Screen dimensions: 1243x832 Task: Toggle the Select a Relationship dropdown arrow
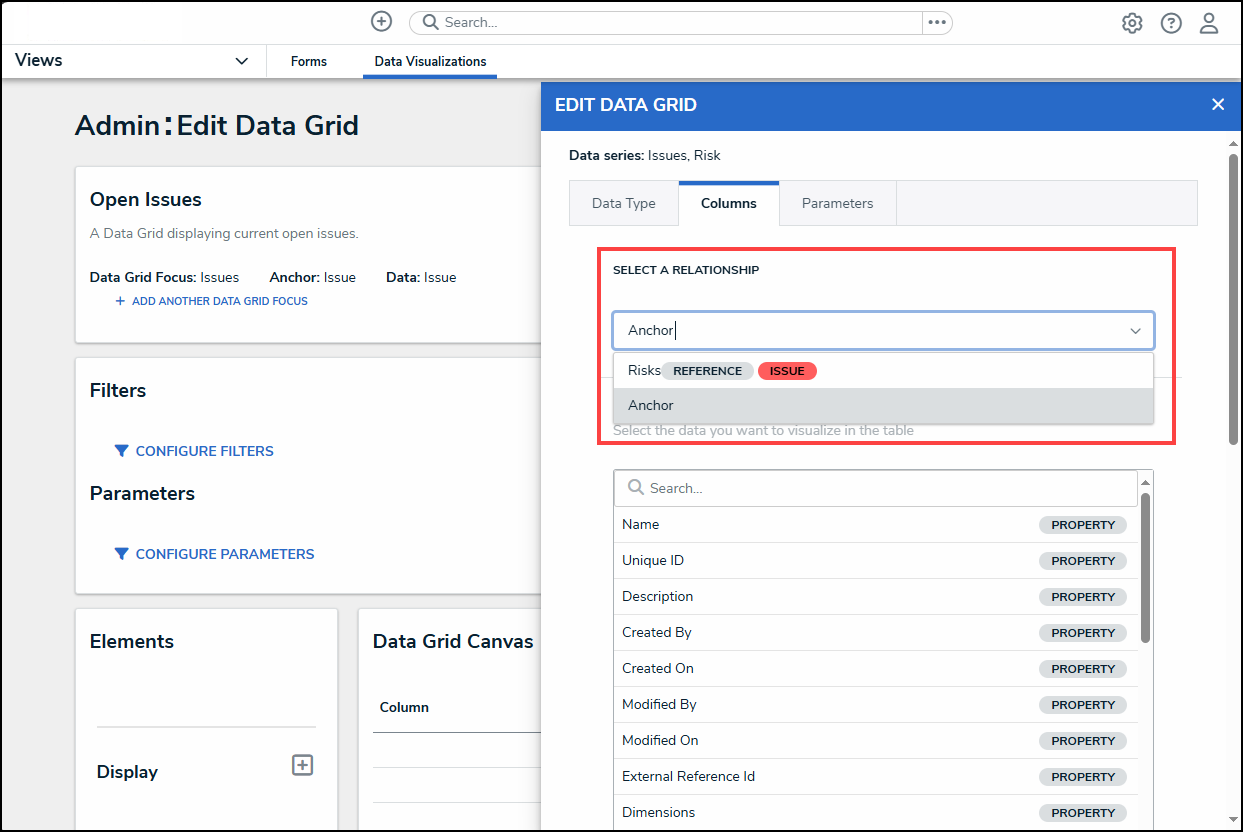coord(1135,331)
